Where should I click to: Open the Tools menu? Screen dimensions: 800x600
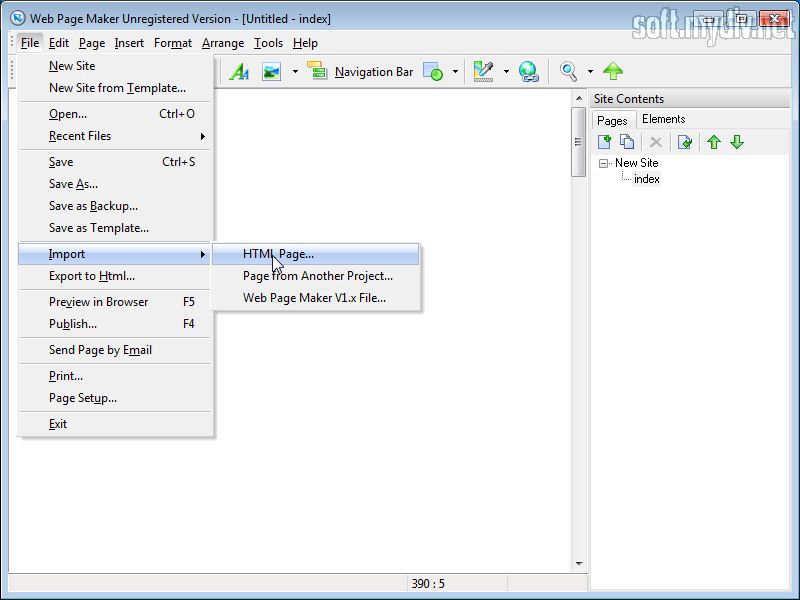click(x=268, y=43)
